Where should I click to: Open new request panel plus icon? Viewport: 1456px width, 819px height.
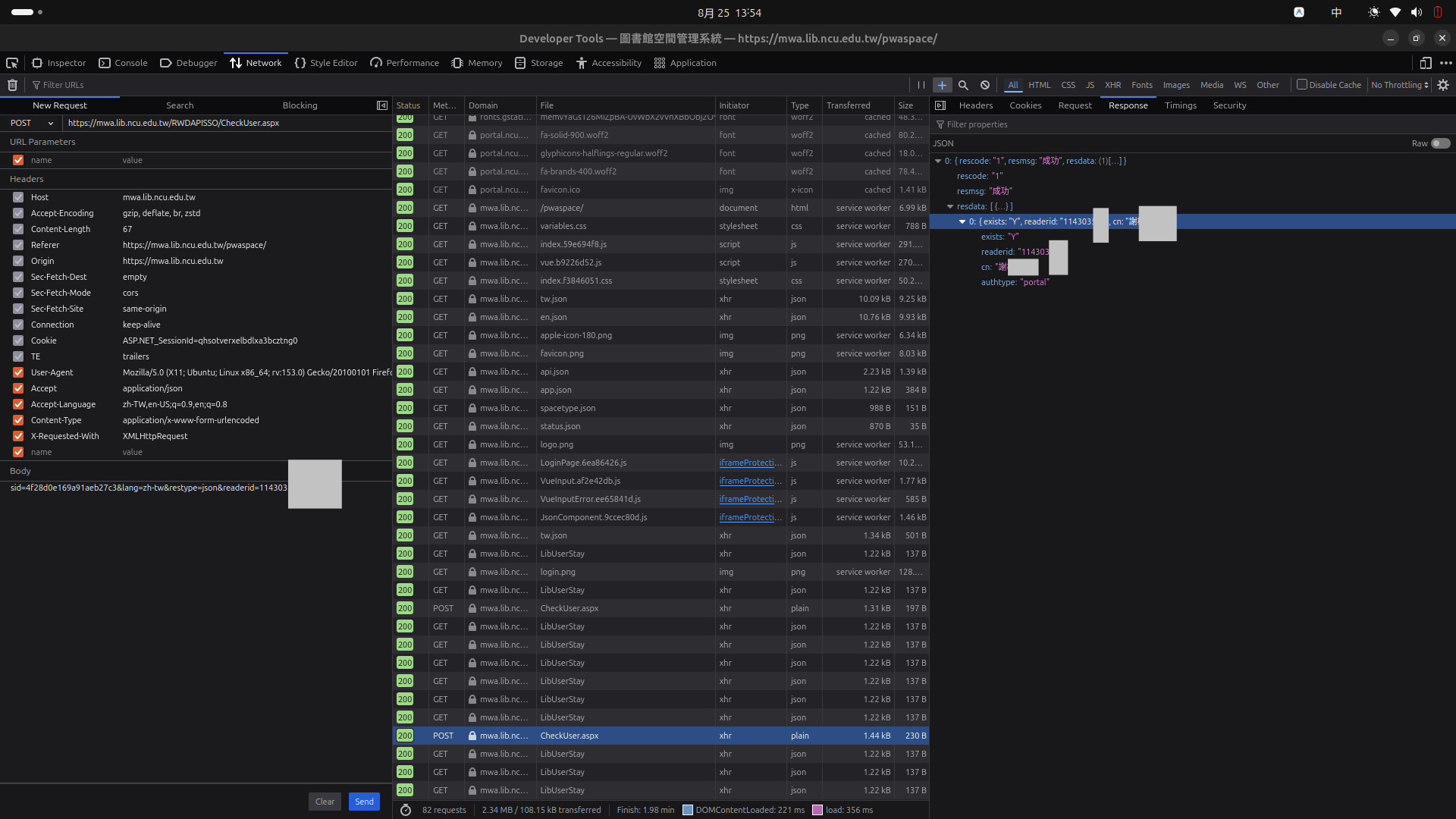(x=942, y=85)
